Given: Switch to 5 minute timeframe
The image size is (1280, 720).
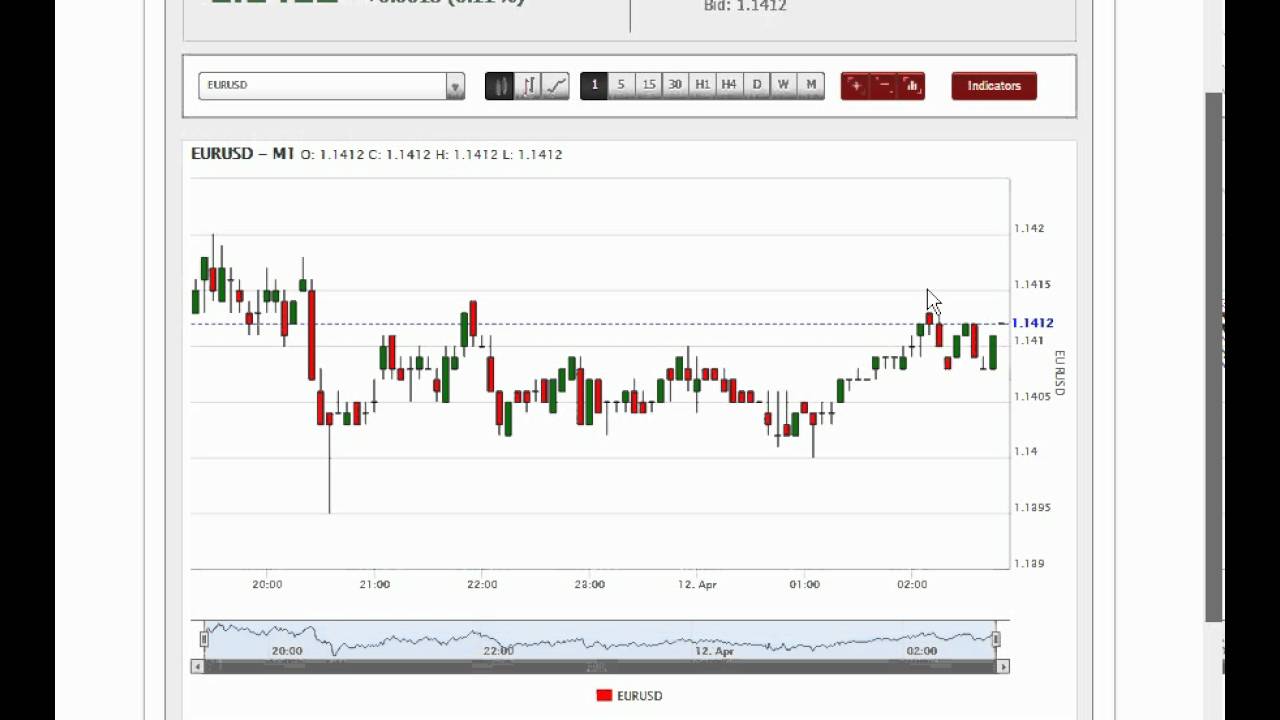Looking at the screenshot, I should [621, 85].
